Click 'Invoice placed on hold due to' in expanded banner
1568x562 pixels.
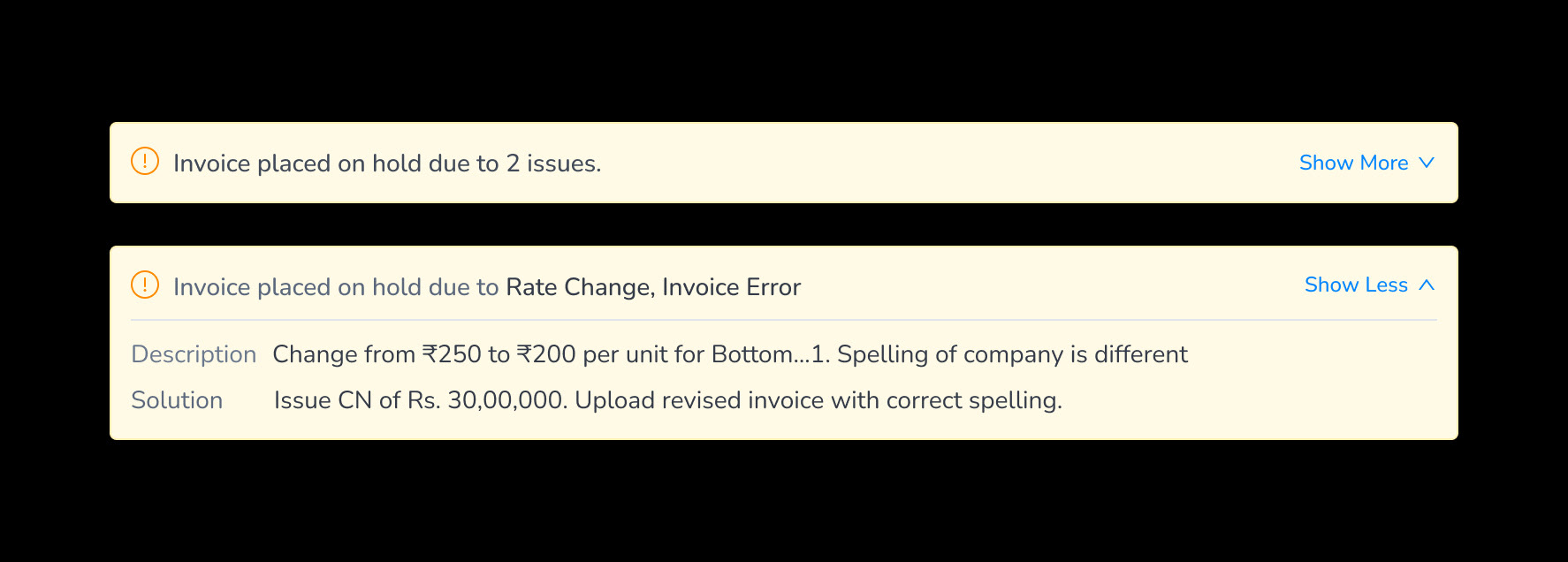coord(336,287)
